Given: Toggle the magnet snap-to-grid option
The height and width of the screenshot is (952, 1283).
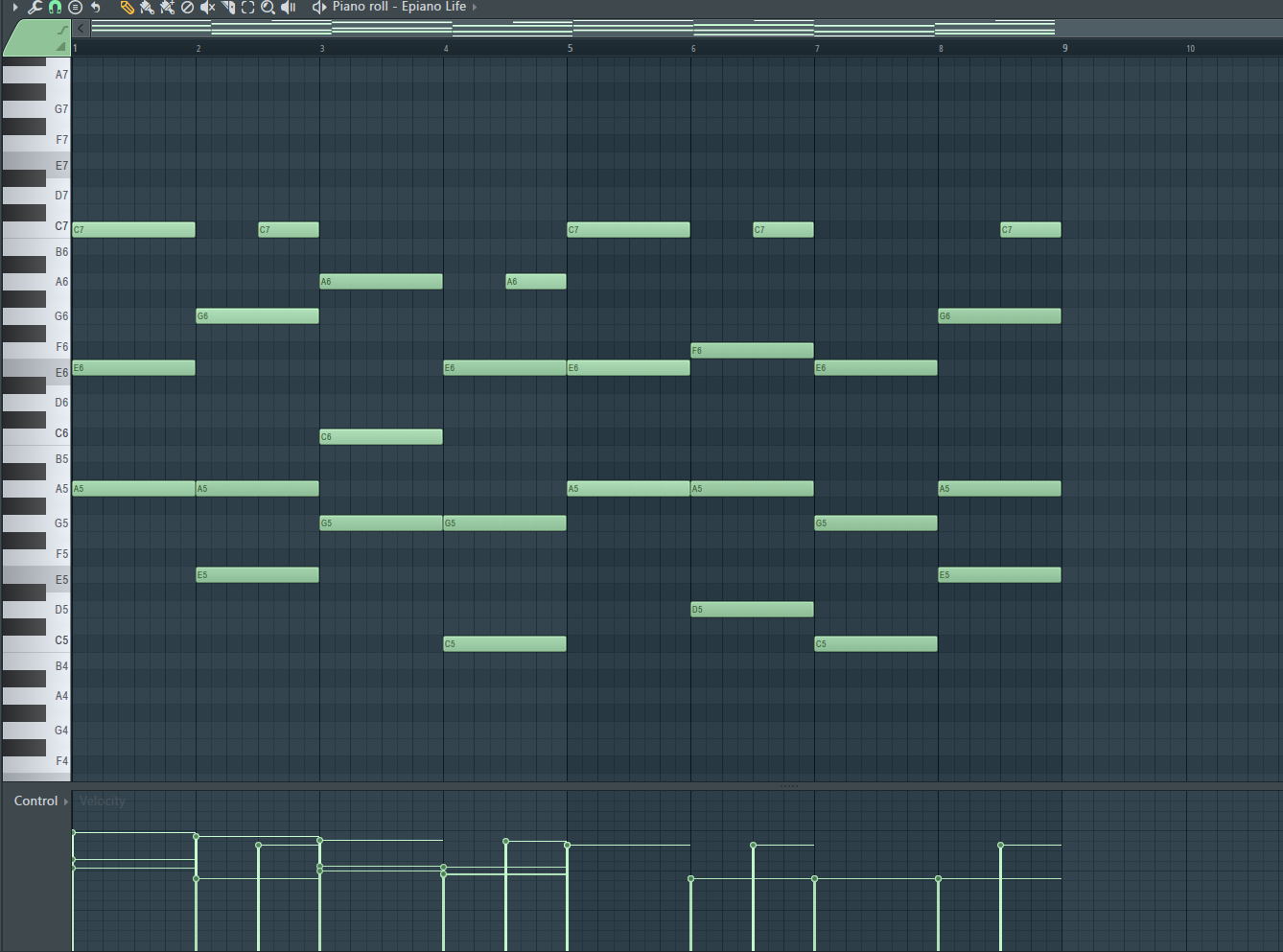Looking at the screenshot, I should (55, 7).
